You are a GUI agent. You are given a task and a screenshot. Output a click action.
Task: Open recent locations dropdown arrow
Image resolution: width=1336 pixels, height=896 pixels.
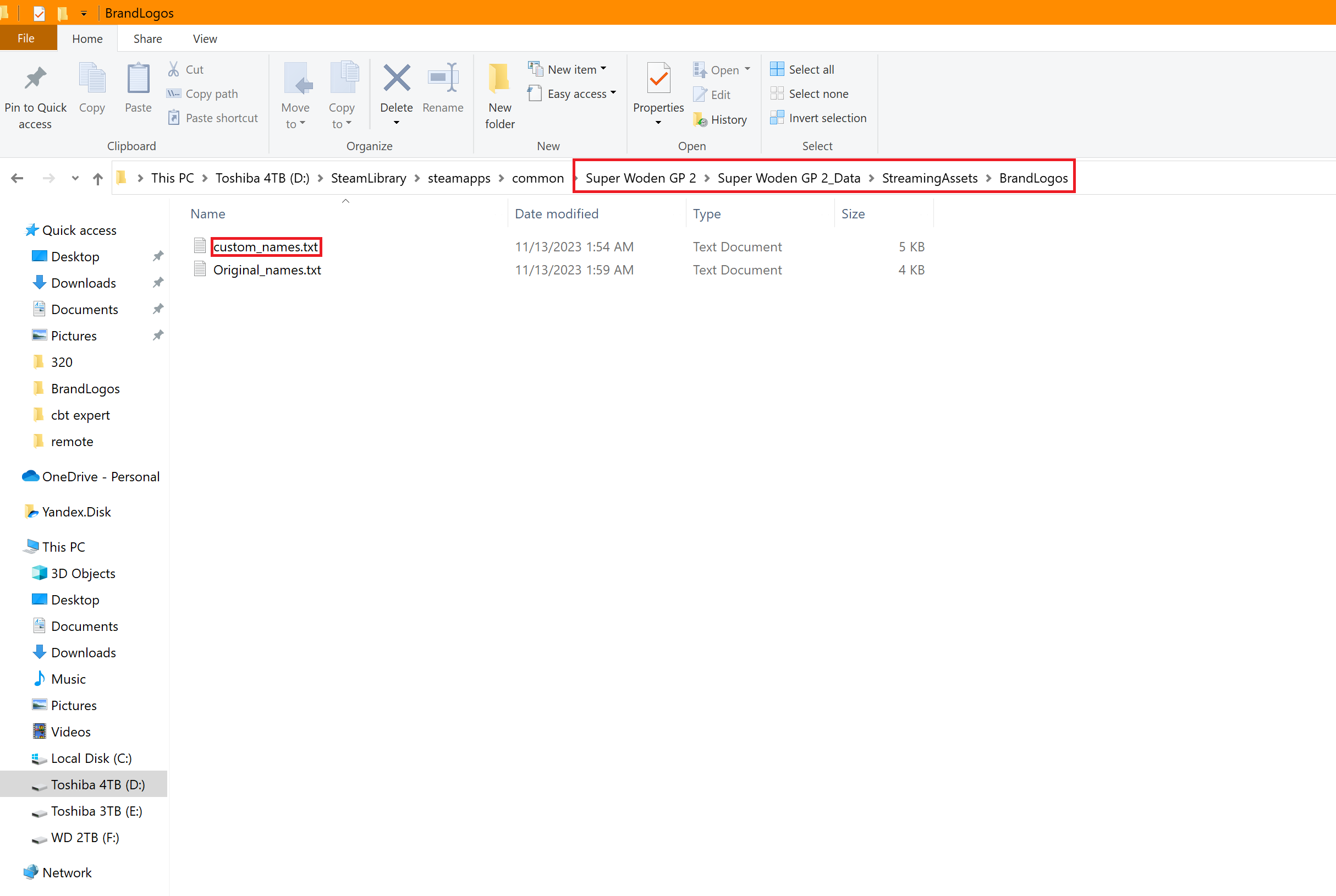click(75, 179)
